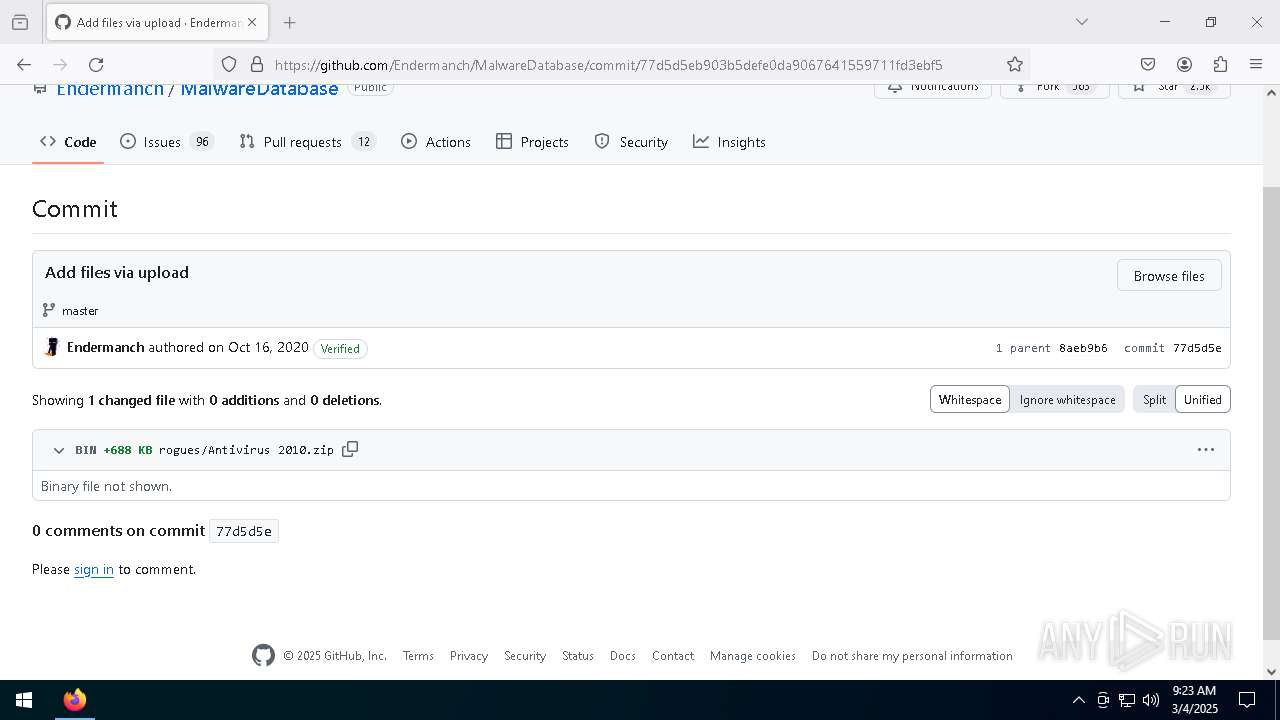1280x720 pixels.
Task: Open parent commit 8aeb9b6
Action: pos(1083,348)
